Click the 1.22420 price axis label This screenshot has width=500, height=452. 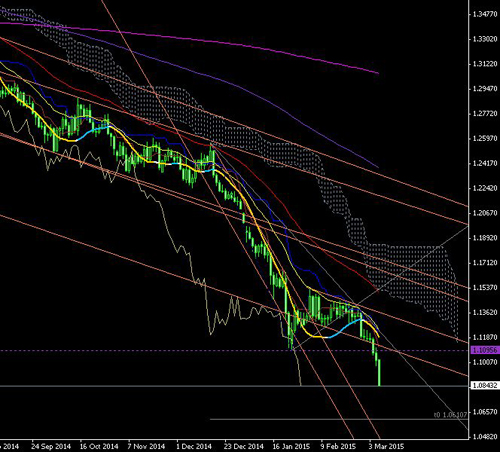point(485,188)
